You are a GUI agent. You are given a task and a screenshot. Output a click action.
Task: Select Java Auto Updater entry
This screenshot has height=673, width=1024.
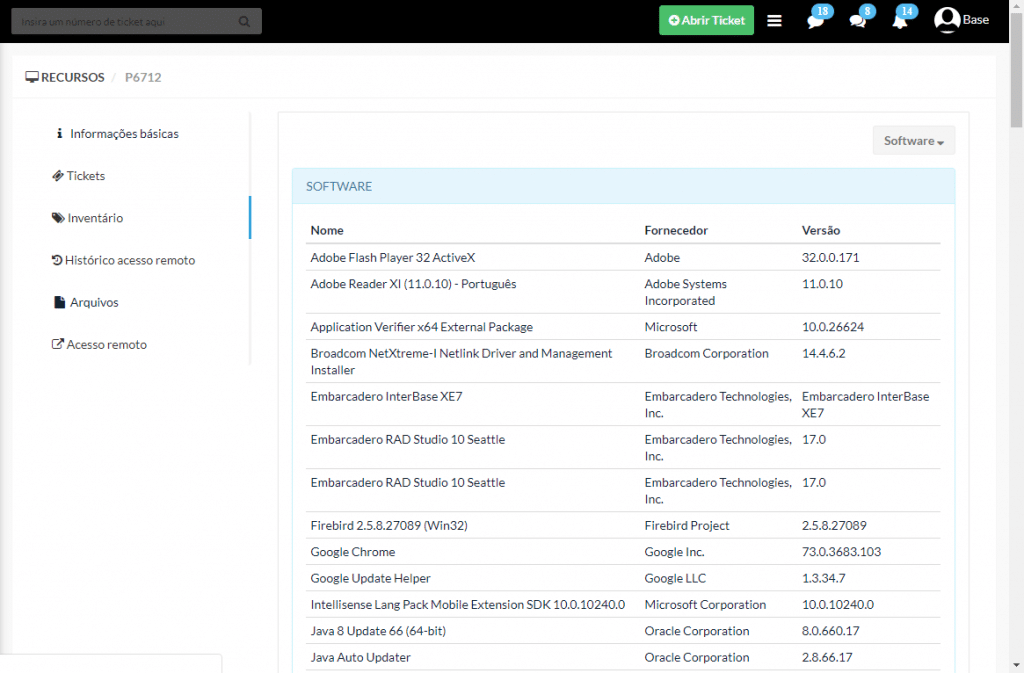360,657
